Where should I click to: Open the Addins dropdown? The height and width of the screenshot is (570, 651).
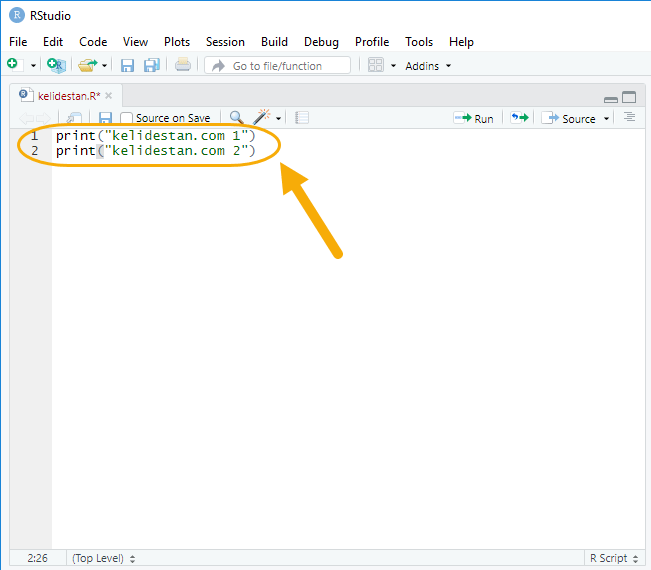click(x=428, y=66)
